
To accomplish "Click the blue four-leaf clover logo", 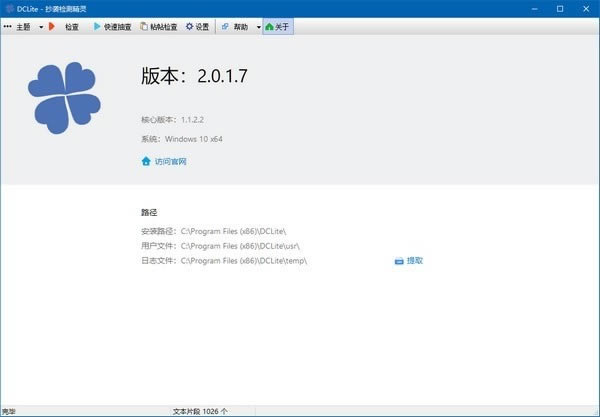I will click(x=65, y=97).
